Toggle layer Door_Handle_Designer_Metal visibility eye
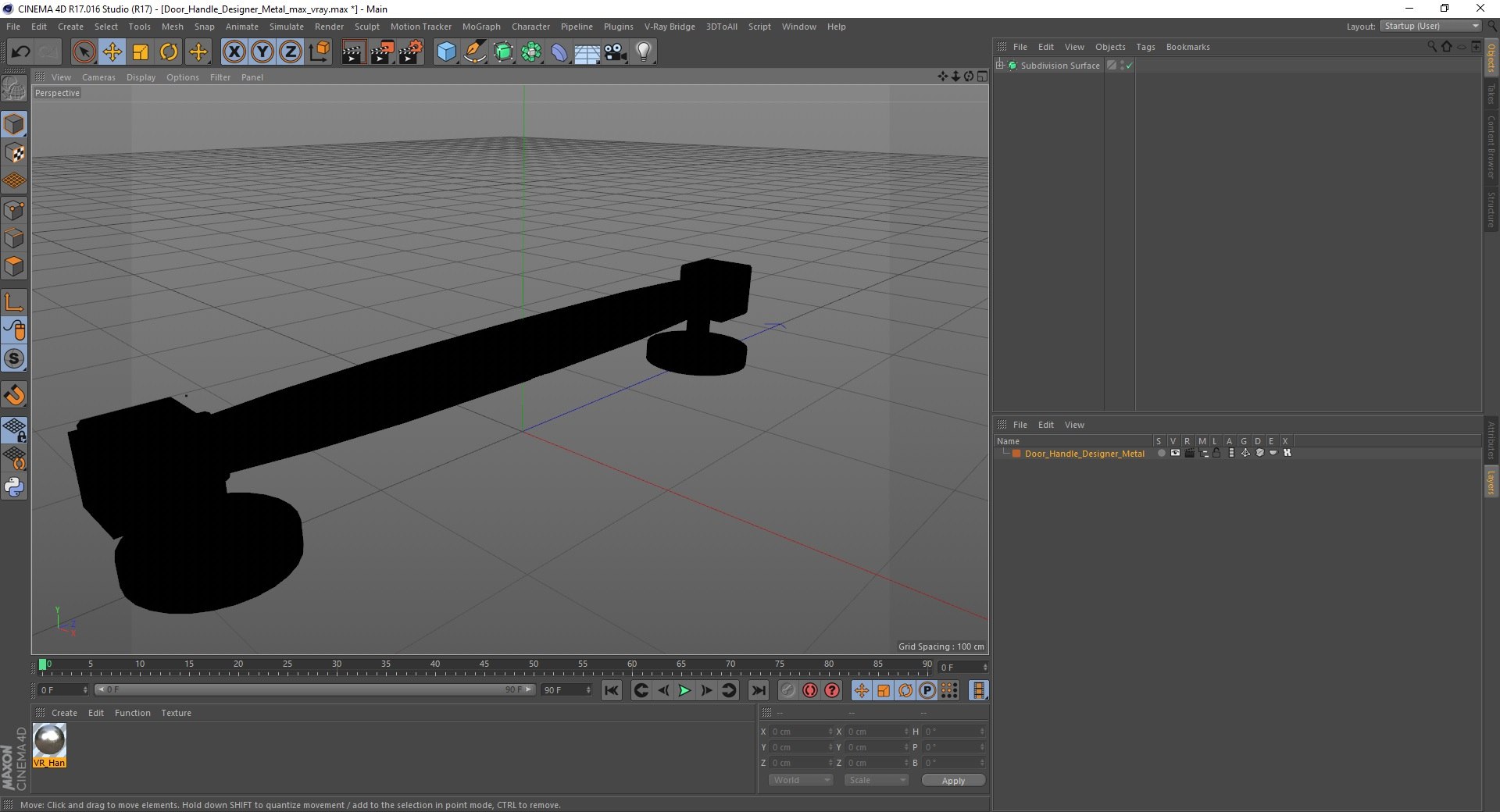 click(1175, 453)
